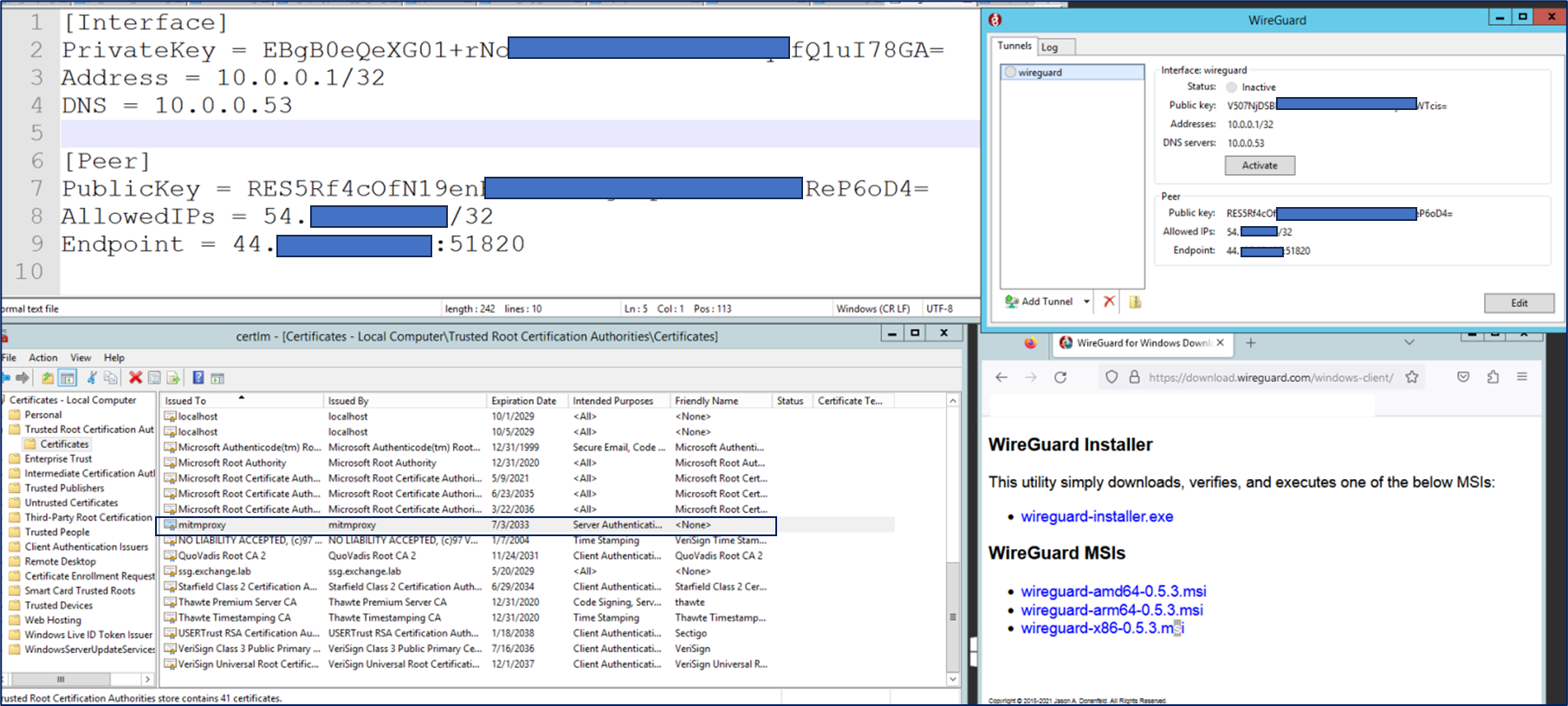Click the Up One Level folder icon
The width and height of the screenshot is (1568, 706).
click(47, 378)
